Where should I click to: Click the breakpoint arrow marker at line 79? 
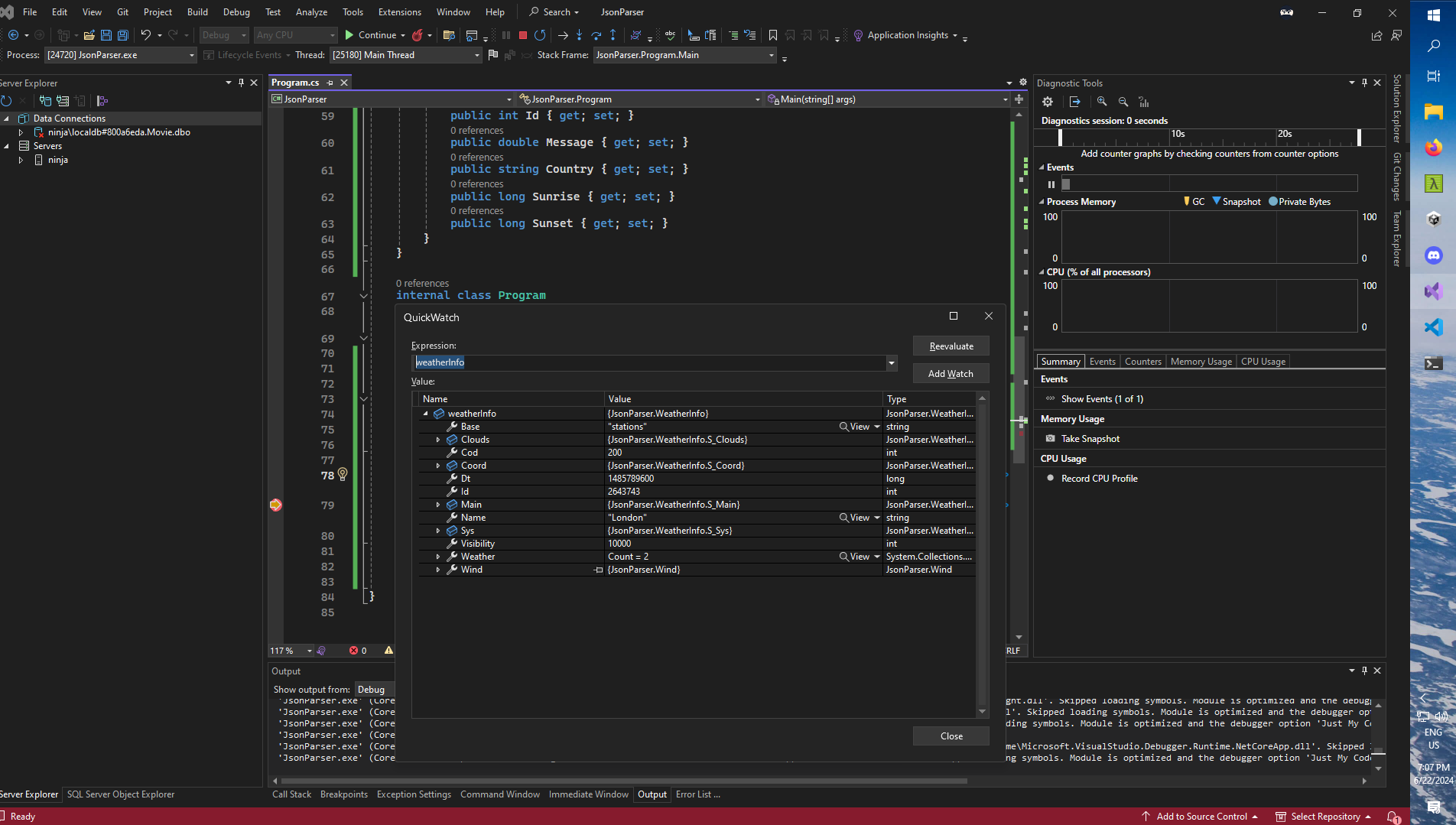pyautogui.click(x=276, y=505)
